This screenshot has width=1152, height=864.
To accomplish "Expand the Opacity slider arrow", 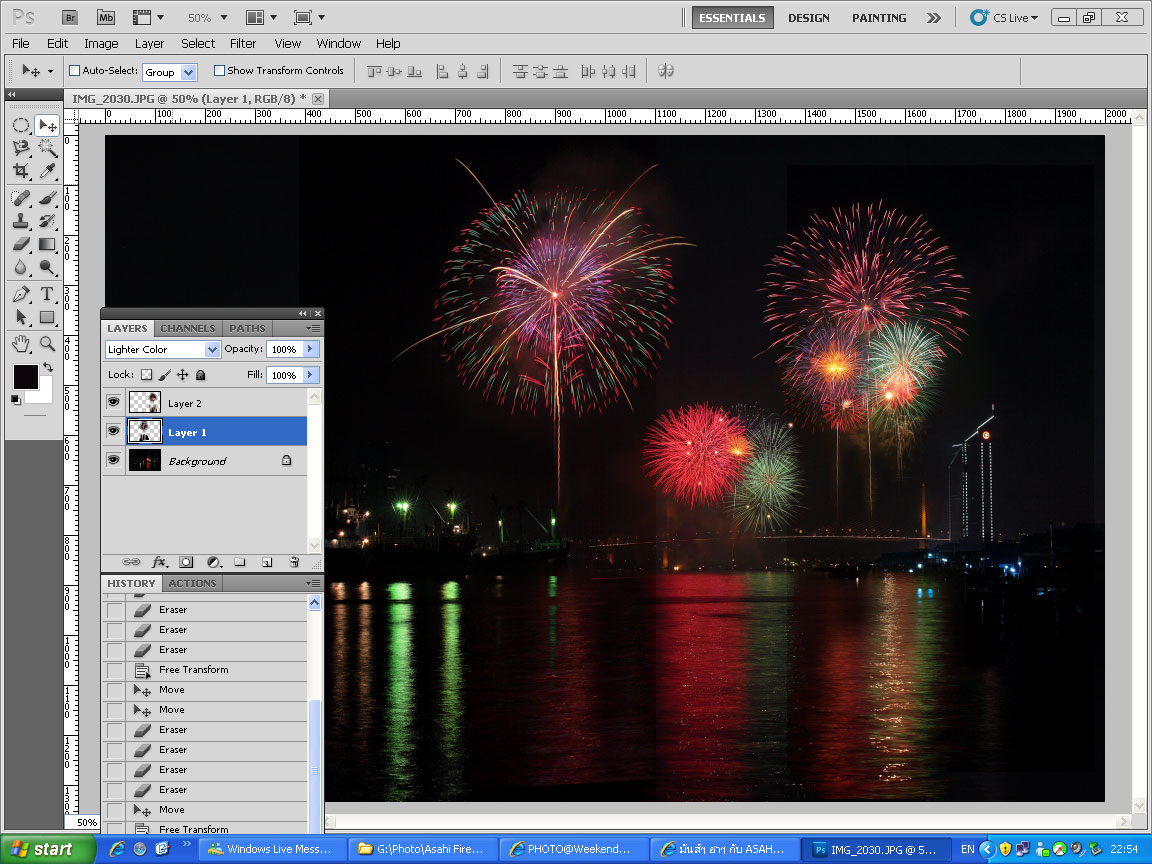I will click(x=310, y=349).
